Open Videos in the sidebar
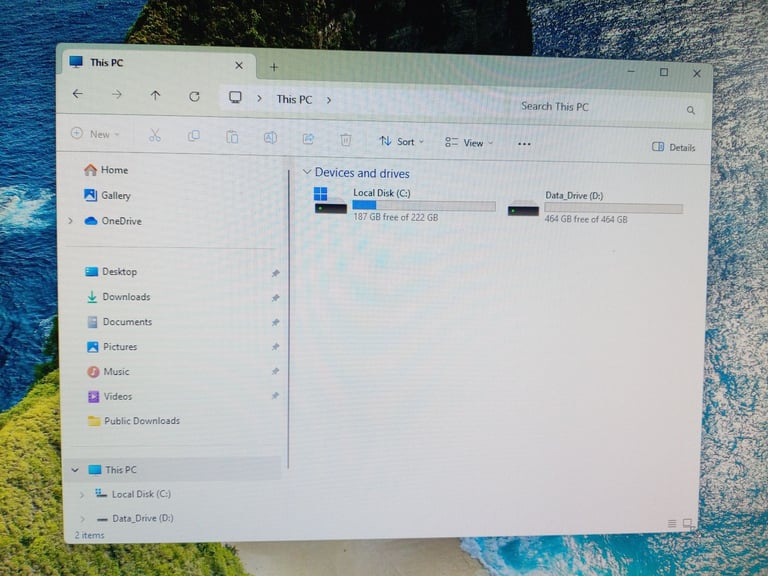Viewport: 768px width, 576px height. pyautogui.click(x=110, y=396)
